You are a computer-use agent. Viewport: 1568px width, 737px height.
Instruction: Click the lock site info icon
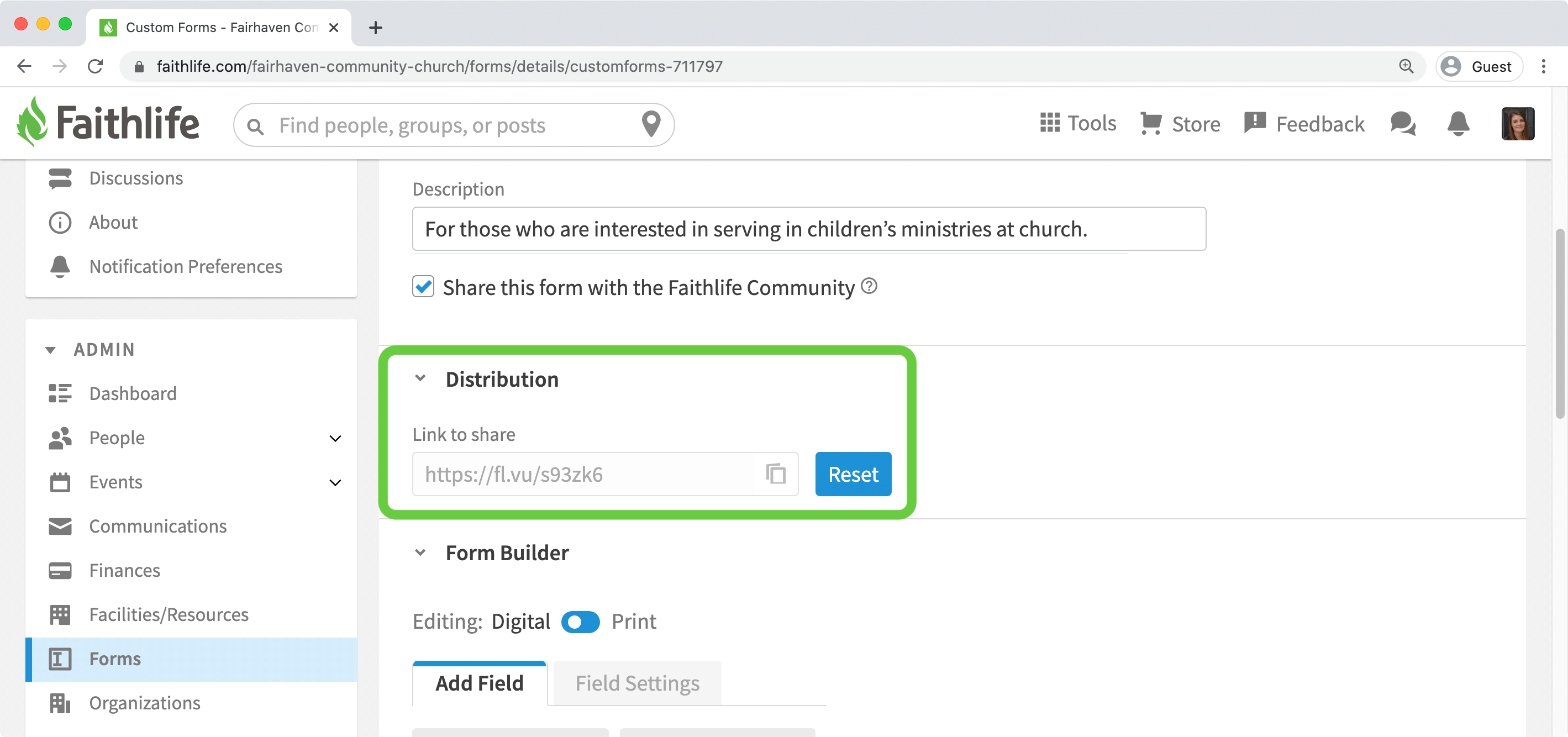tap(139, 67)
